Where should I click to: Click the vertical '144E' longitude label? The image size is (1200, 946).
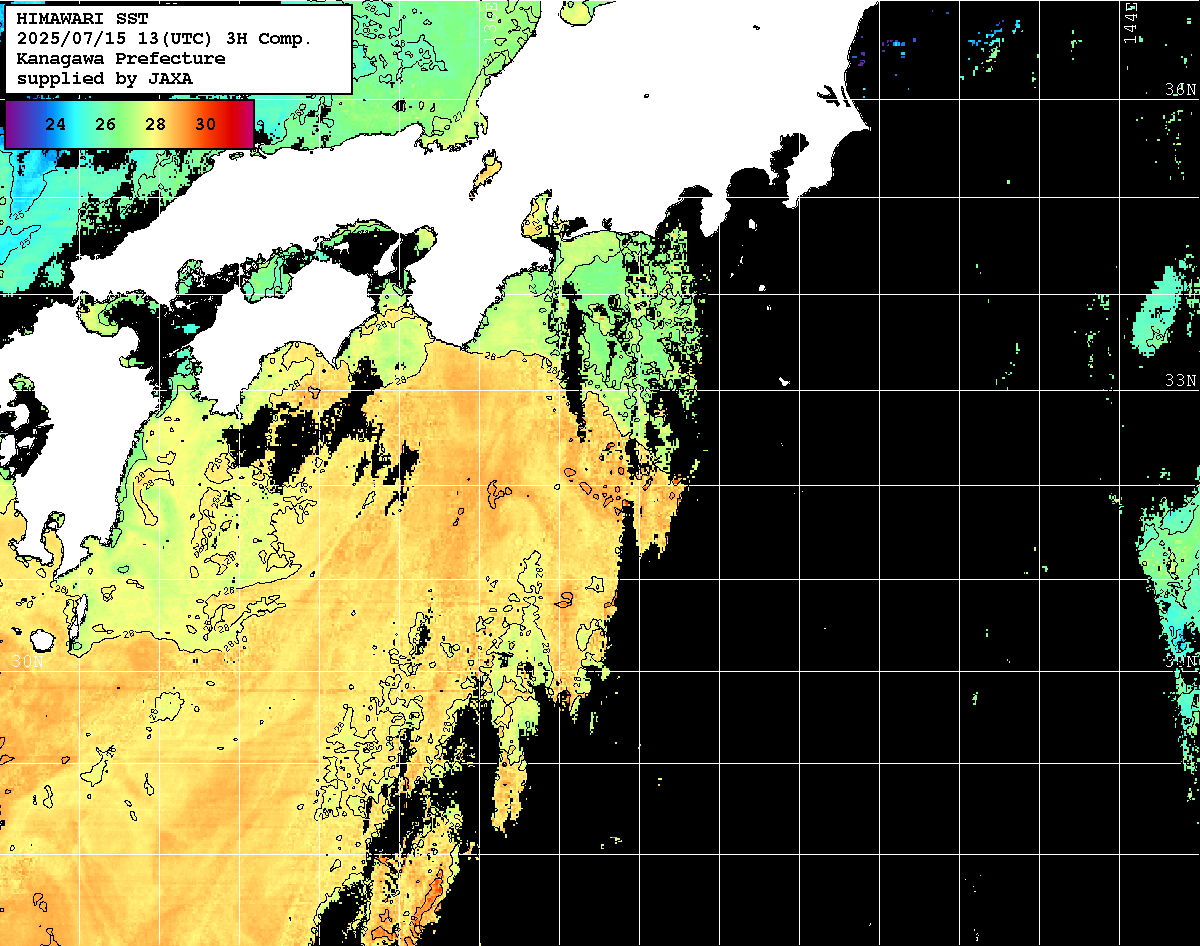point(1130,23)
